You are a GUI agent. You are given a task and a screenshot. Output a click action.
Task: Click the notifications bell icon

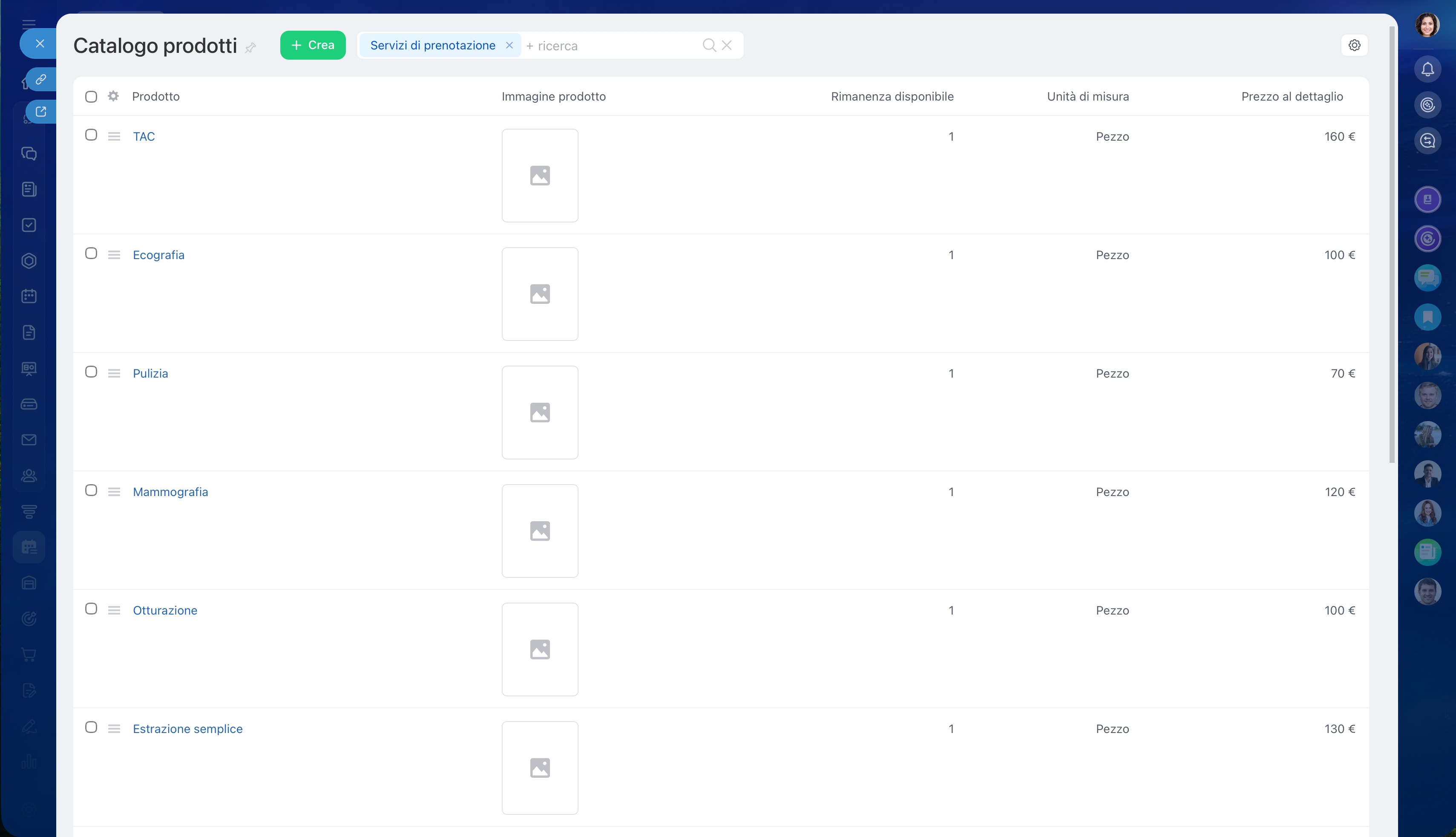point(1427,69)
